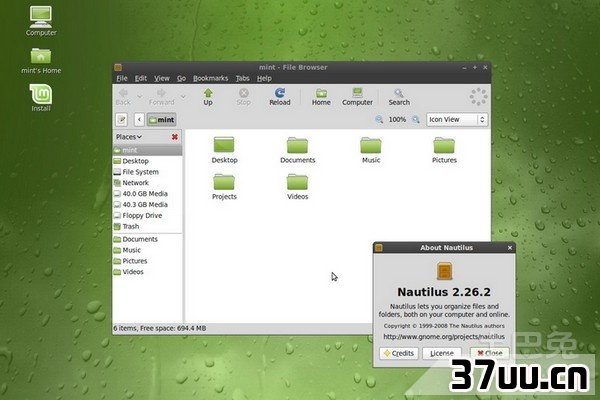Select the Pictures folder icon

click(444, 150)
